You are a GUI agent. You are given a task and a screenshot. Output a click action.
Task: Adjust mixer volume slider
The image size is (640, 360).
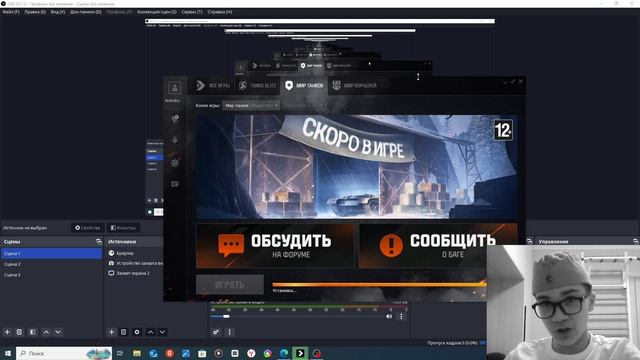(x=297, y=316)
